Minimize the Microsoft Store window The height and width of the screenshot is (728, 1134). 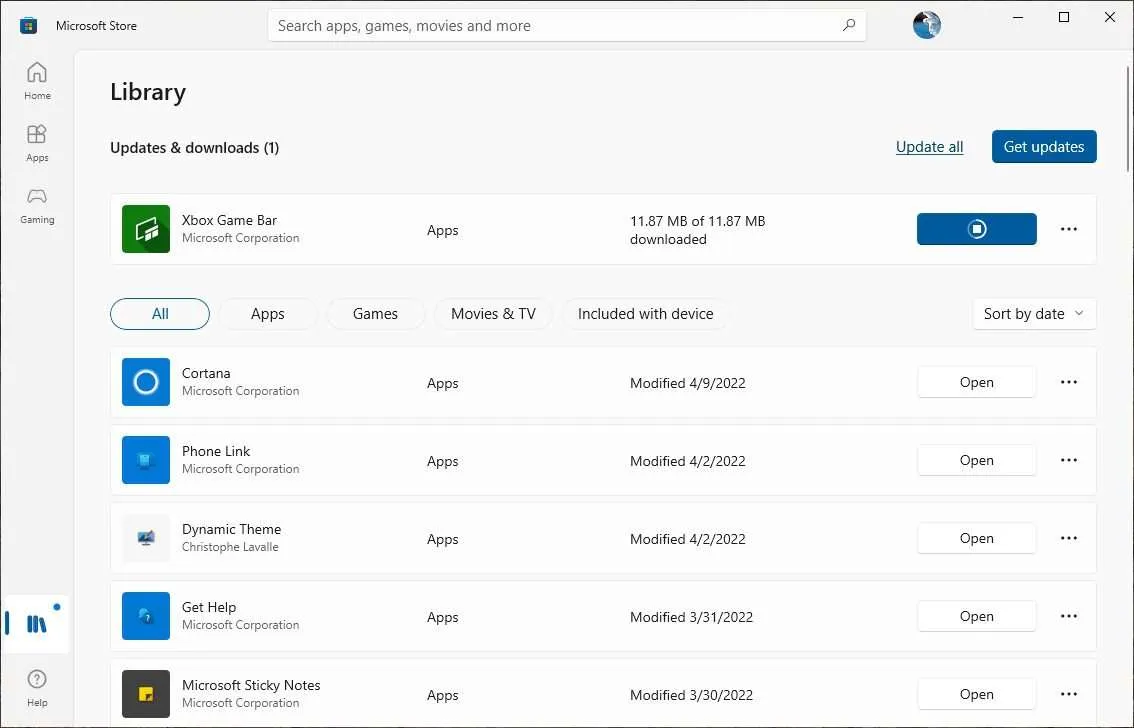[x=1018, y=17]
